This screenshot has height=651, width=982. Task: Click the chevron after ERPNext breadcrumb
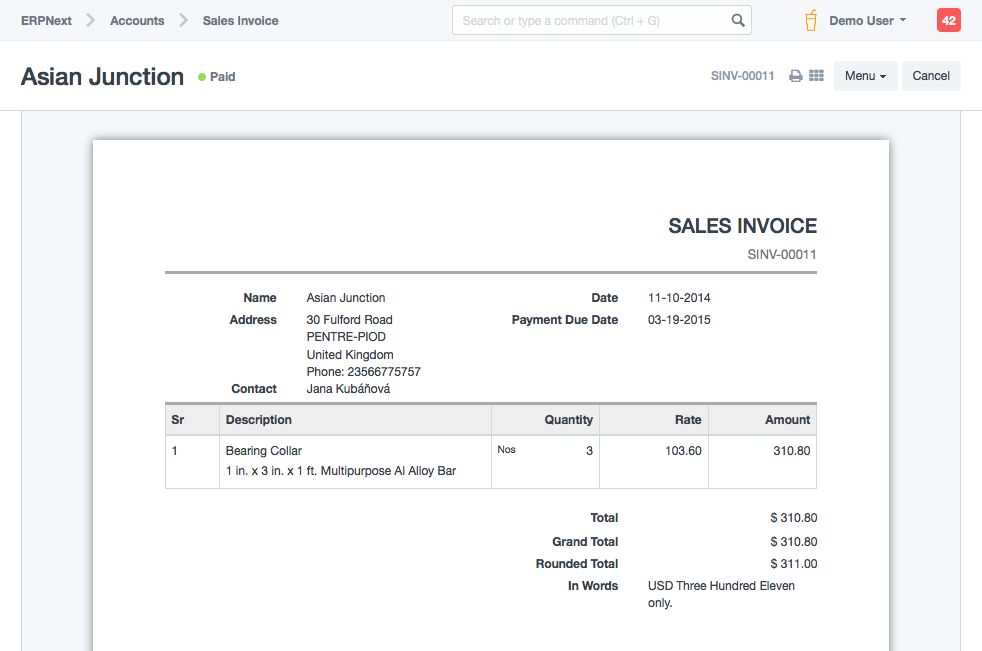click(x=90, y=20)
